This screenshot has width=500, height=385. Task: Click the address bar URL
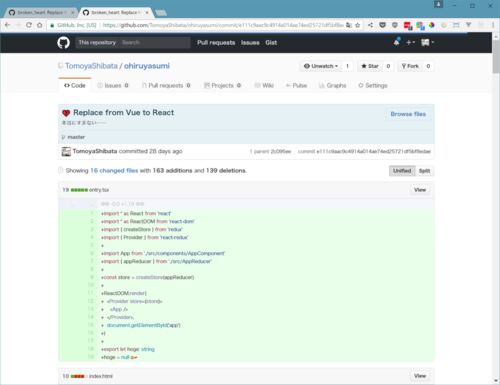click(223, 25)
